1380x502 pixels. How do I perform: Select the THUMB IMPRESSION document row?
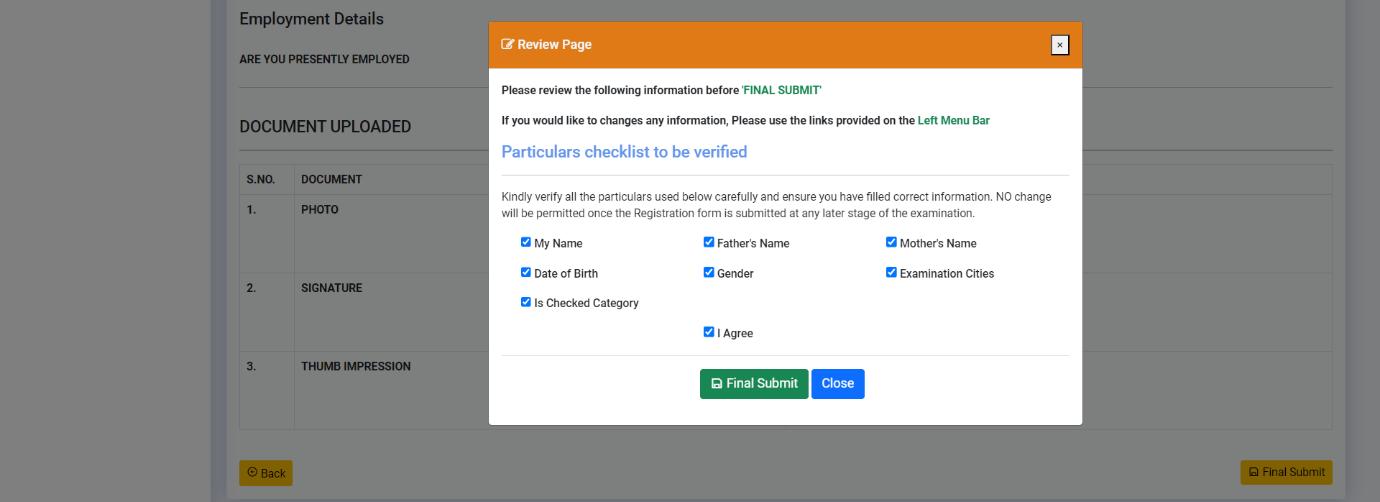point(356,367)
